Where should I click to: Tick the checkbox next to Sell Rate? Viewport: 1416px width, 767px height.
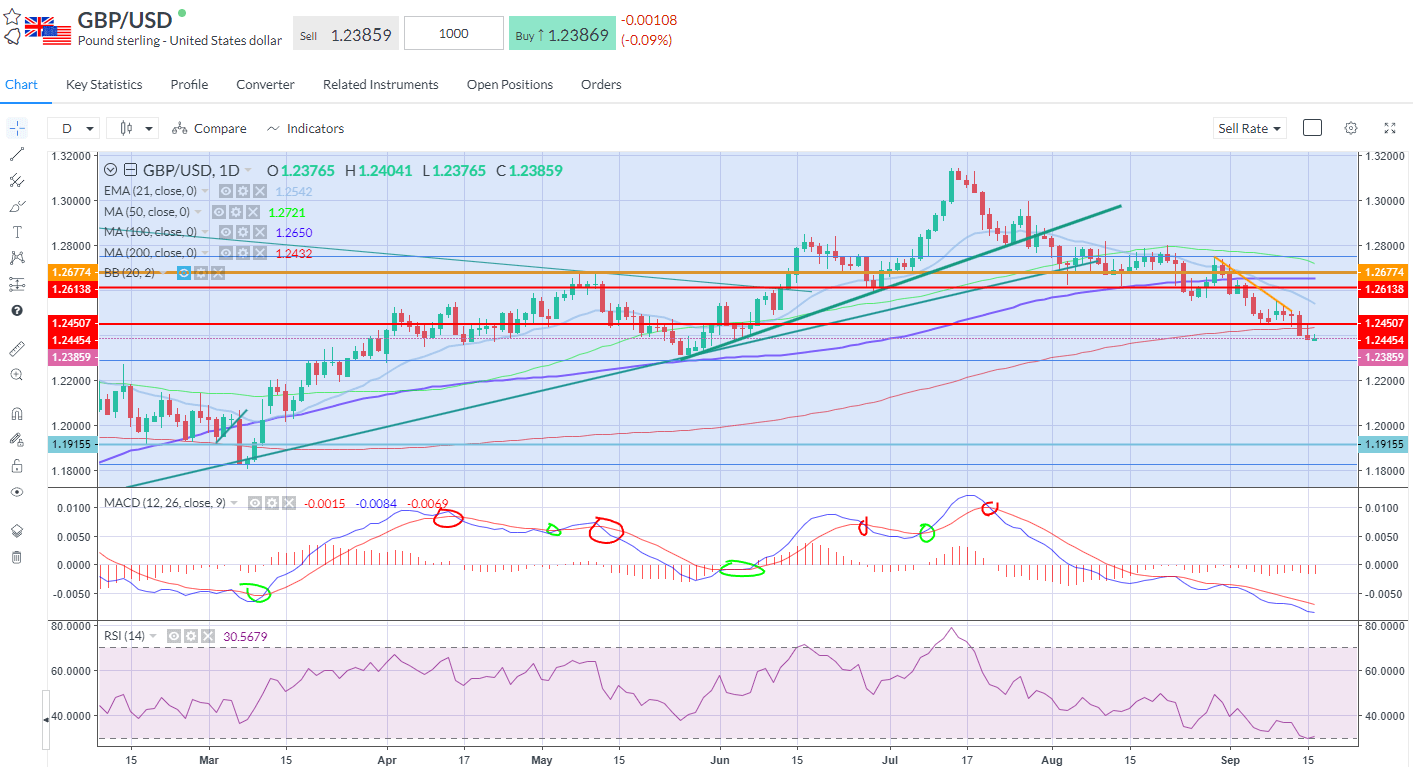[x=1312, y=128]
